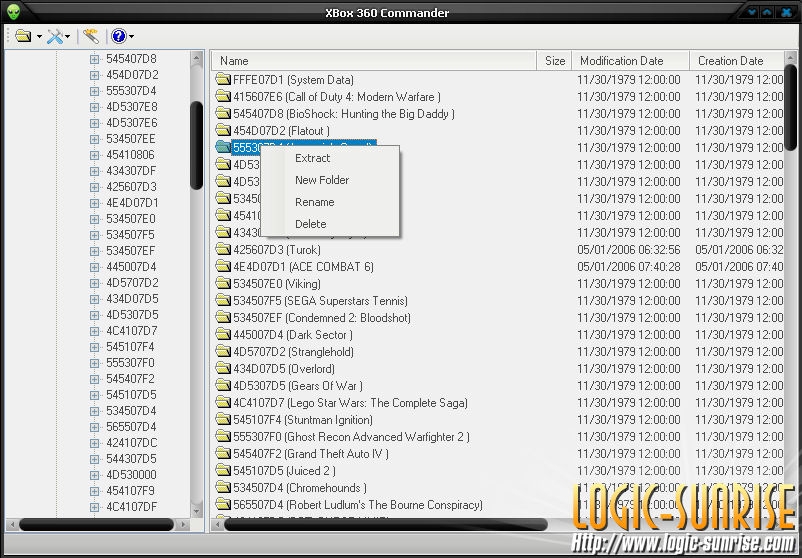This screenshot has width=802, height=558.
Task: Expand the 454D07D2 tree node
Action: (x=94, y=75)
